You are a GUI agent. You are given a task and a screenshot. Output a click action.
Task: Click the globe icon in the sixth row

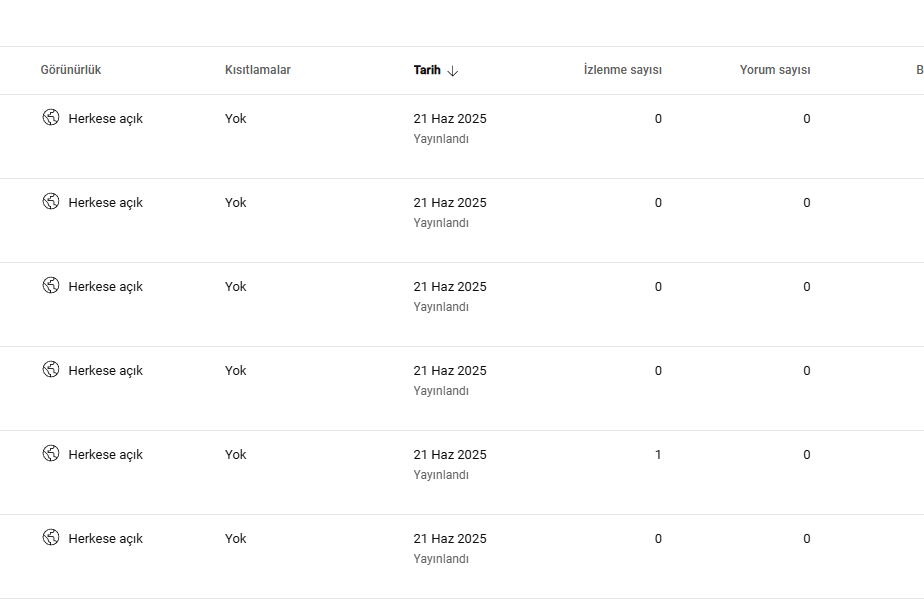pos(51,538)
